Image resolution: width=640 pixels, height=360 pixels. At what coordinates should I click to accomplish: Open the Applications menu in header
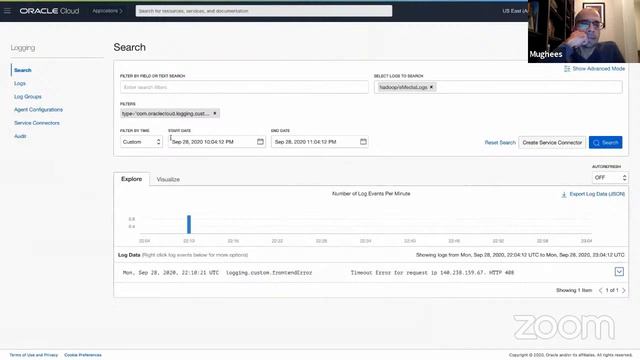[x=107, y=11]
